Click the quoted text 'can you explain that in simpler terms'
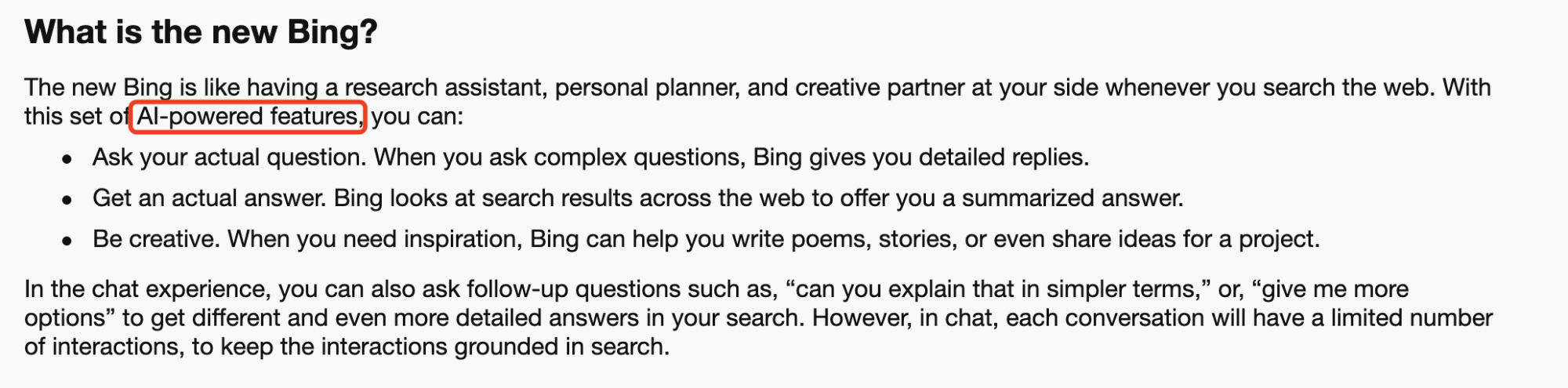Image resolution: width=1568 pixels, height=388 pixels. 997,289
